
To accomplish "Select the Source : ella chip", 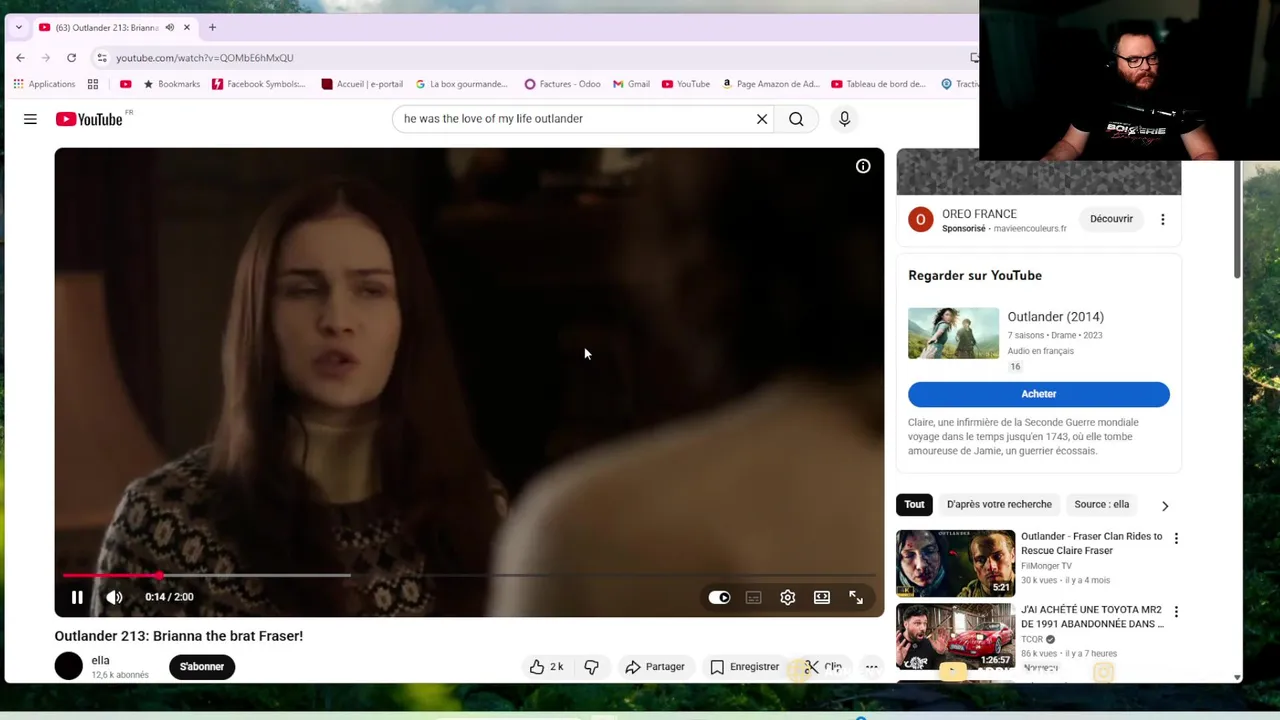I will coord(1102,505).
